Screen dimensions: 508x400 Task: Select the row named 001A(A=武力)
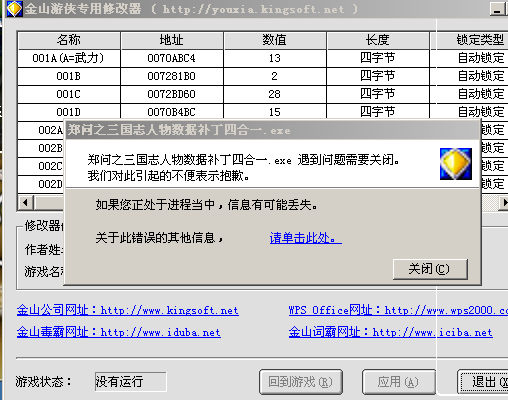[69, 58]
